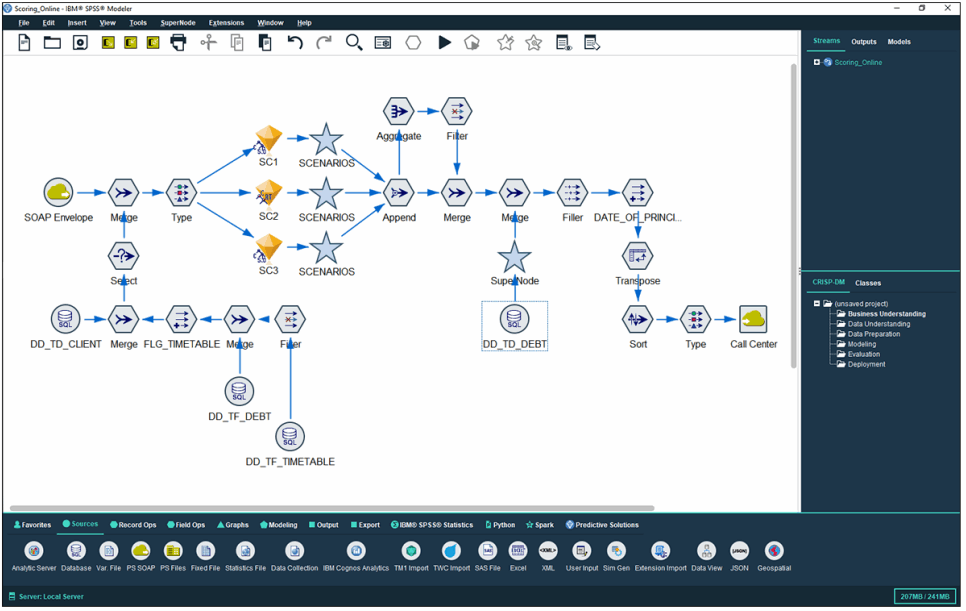Select the Deployment project folder
966x611 pixels.
[861, 365]
